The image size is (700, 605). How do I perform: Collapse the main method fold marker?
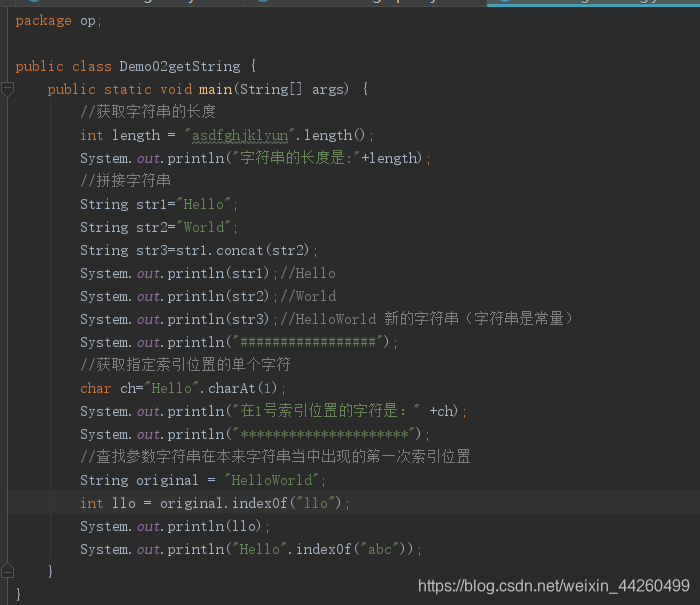click(7, 88)
